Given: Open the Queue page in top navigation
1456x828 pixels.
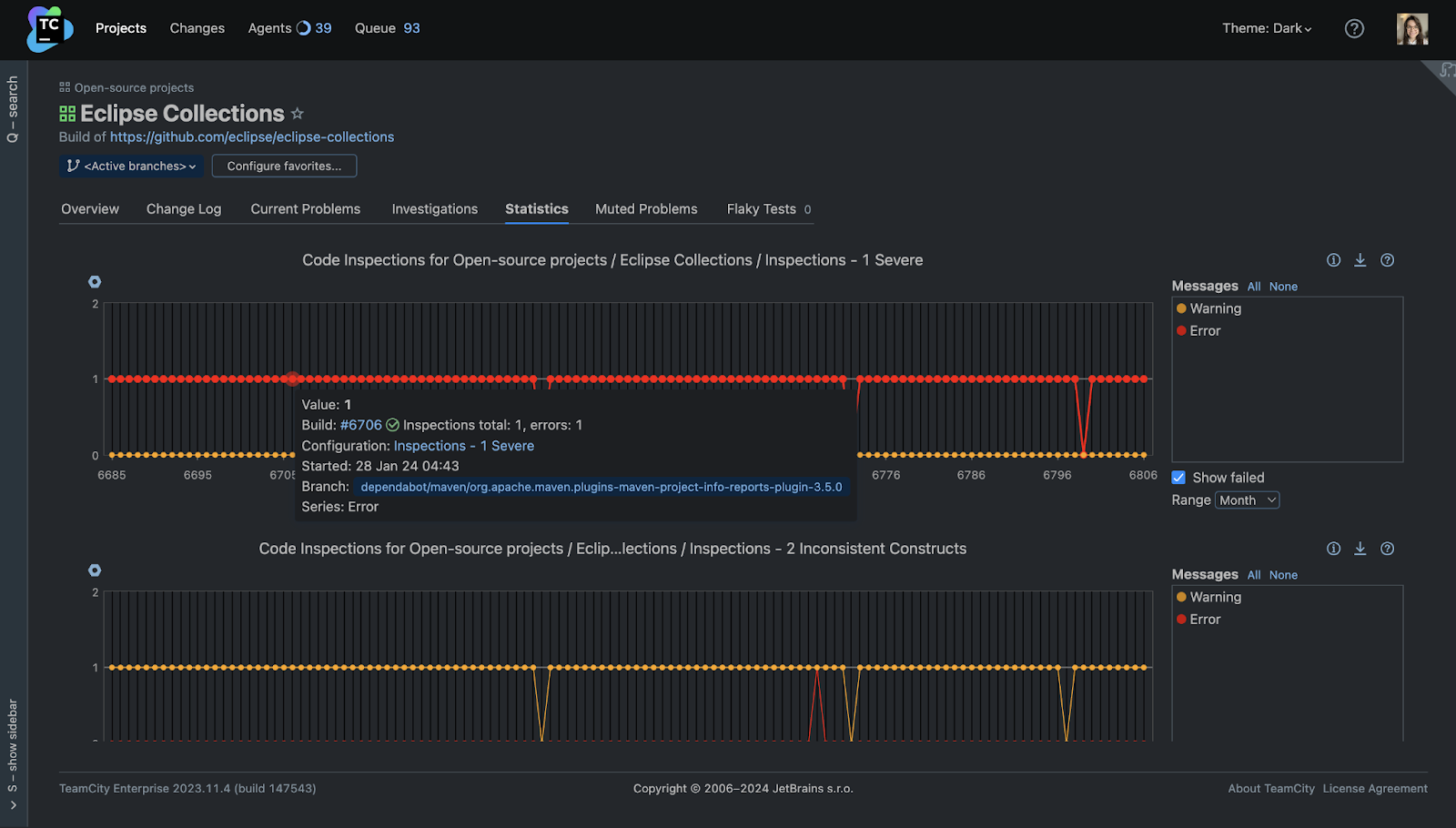Looking at the screenshot, I should coord(388,28).
